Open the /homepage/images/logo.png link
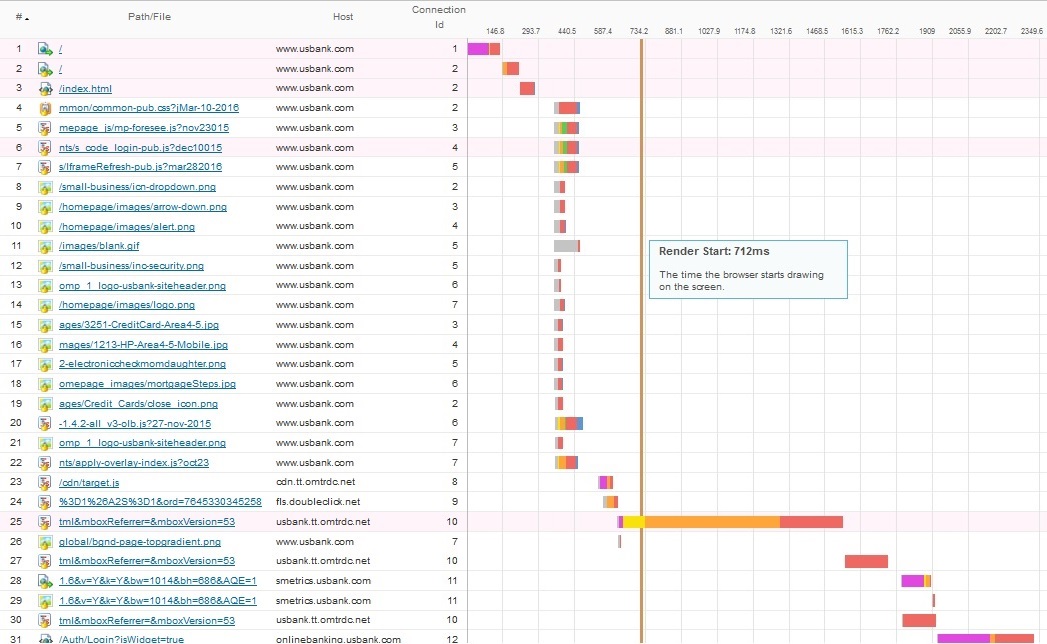Screen dimensions: 1047x644 click(x=127, y=305)
